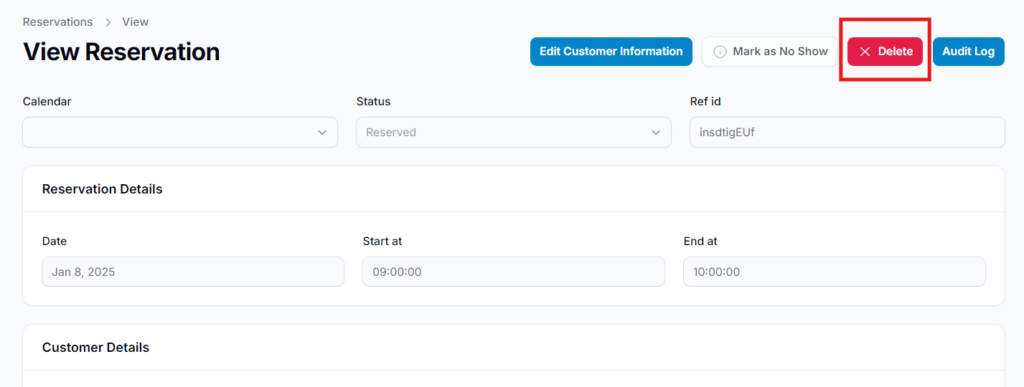Screen dimensions: 1024x387
Task: Click the Ref id field
Action: point(847,132)
